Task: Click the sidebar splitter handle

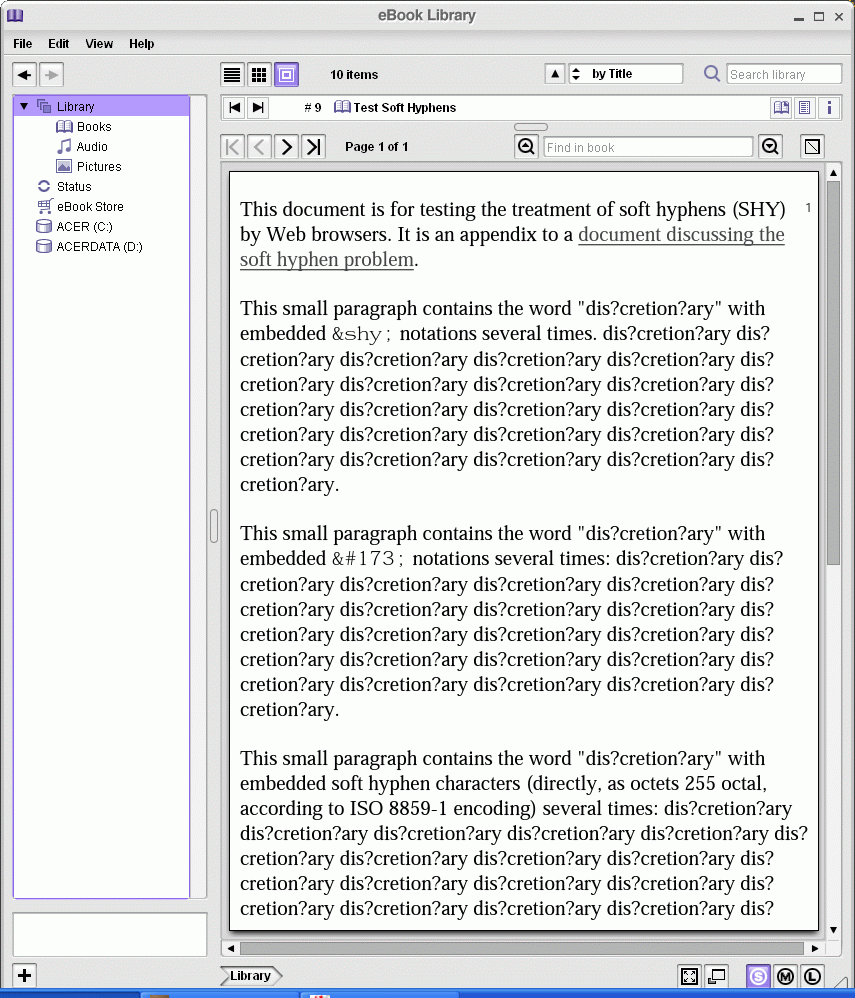Action: click(214, 526)
